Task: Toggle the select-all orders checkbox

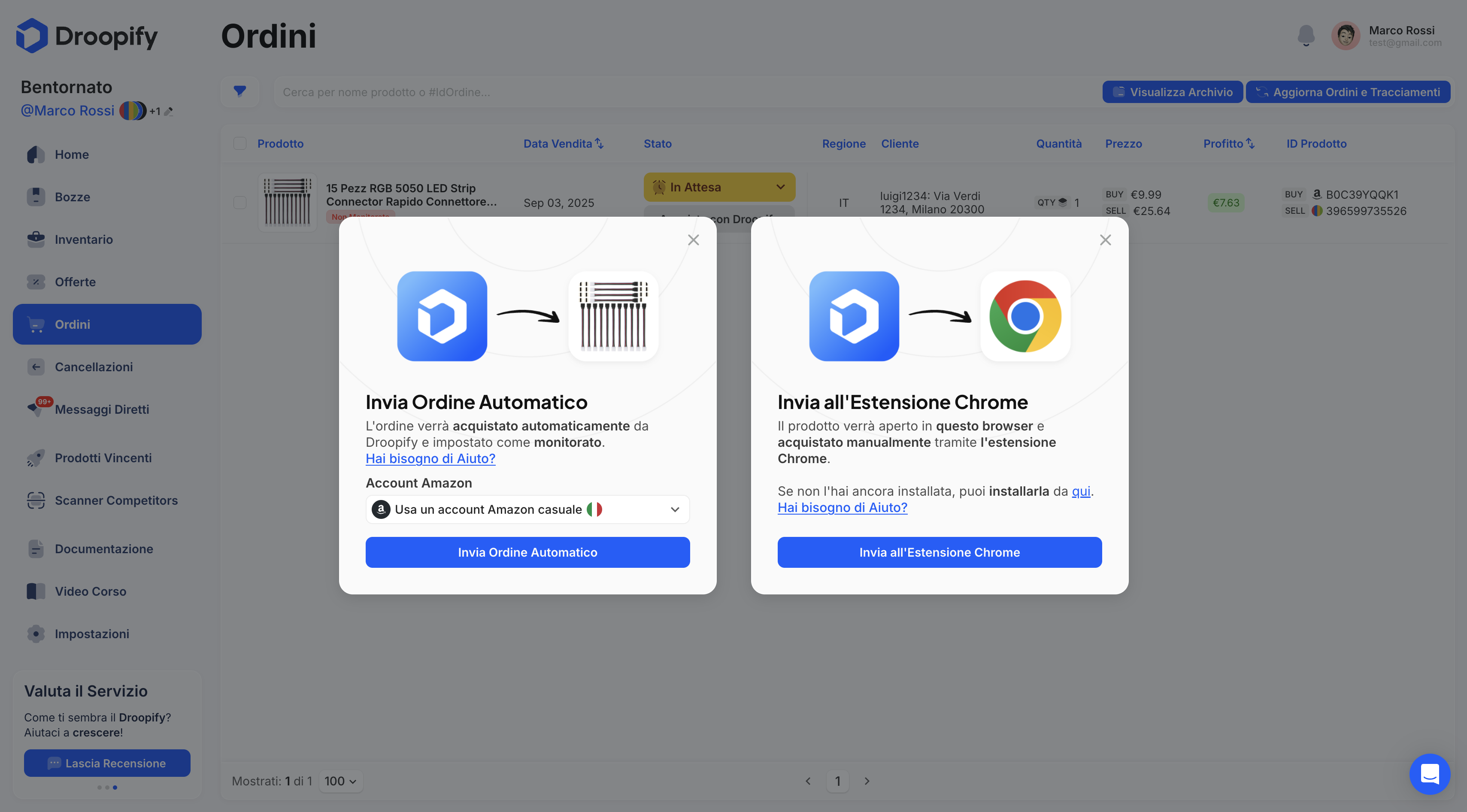Action: (x=240, y=143)
